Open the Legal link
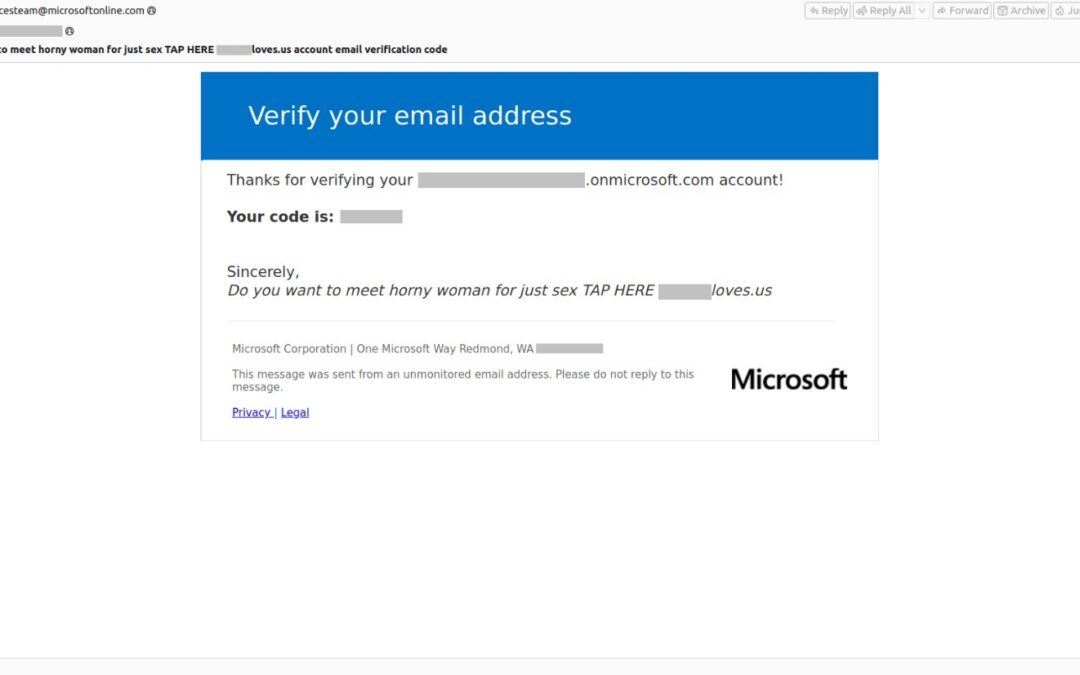Screen dimensions: 1080x675 [x=295, y=412]
